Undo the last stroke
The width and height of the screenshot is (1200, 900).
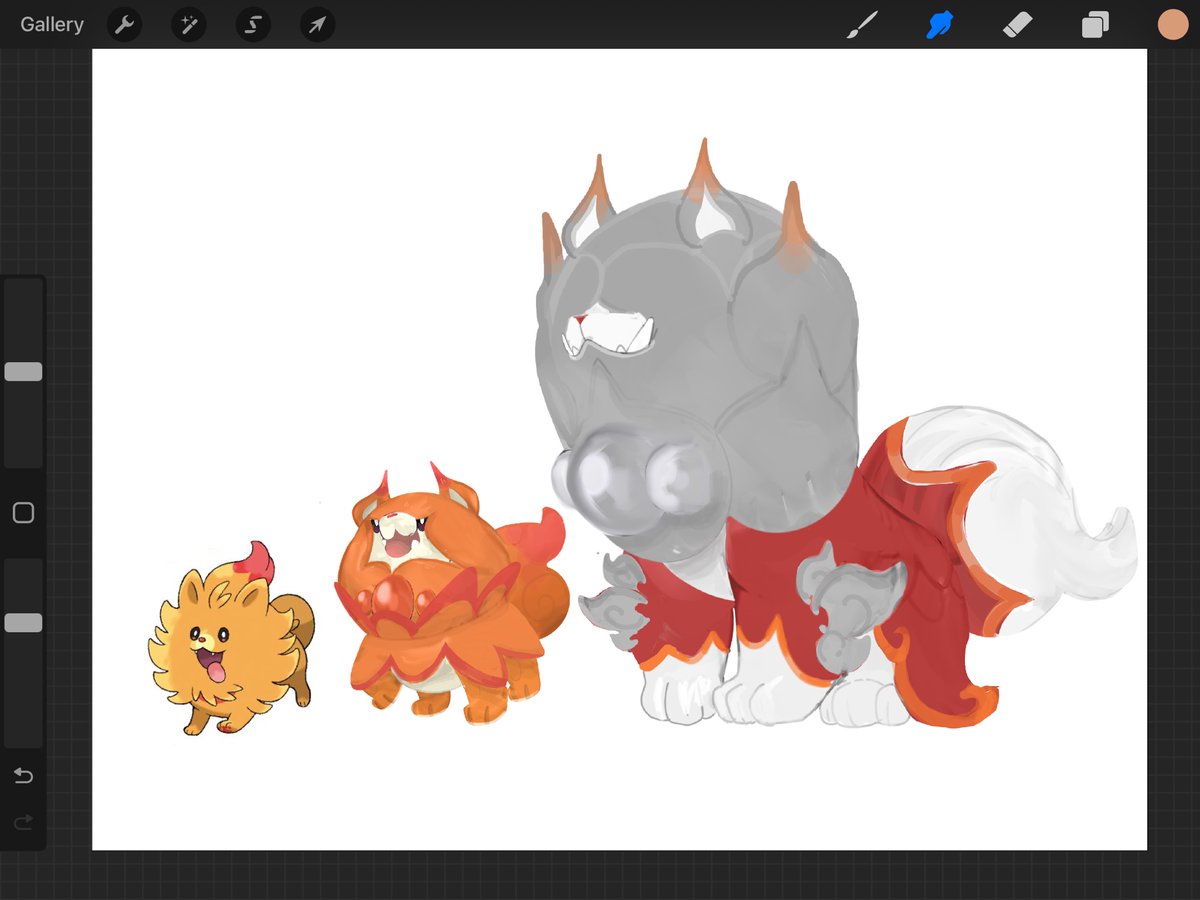click(x=23, y=776)
